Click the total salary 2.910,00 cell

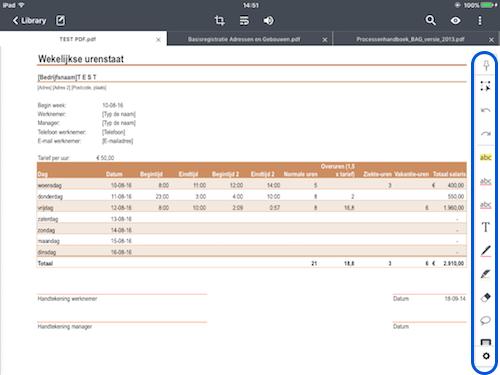click(453, 263)
